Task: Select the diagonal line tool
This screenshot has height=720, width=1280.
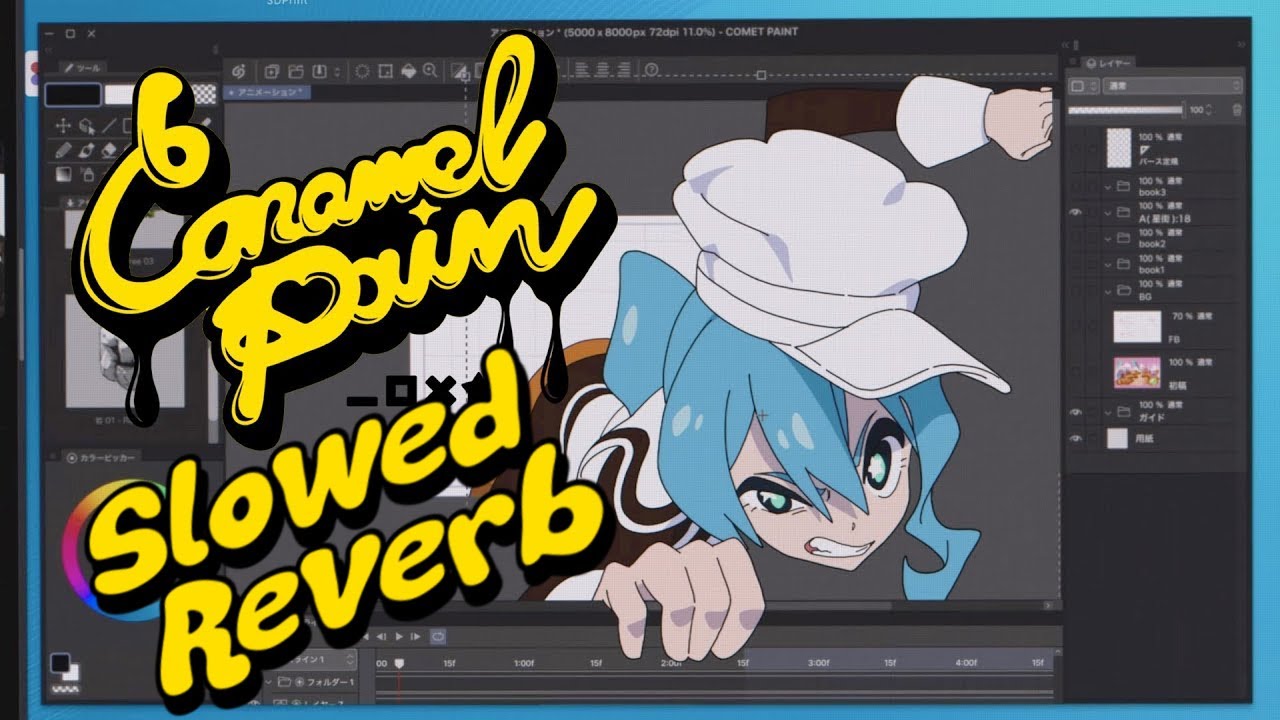Action: pyautogui.click(x=111, y=126)
